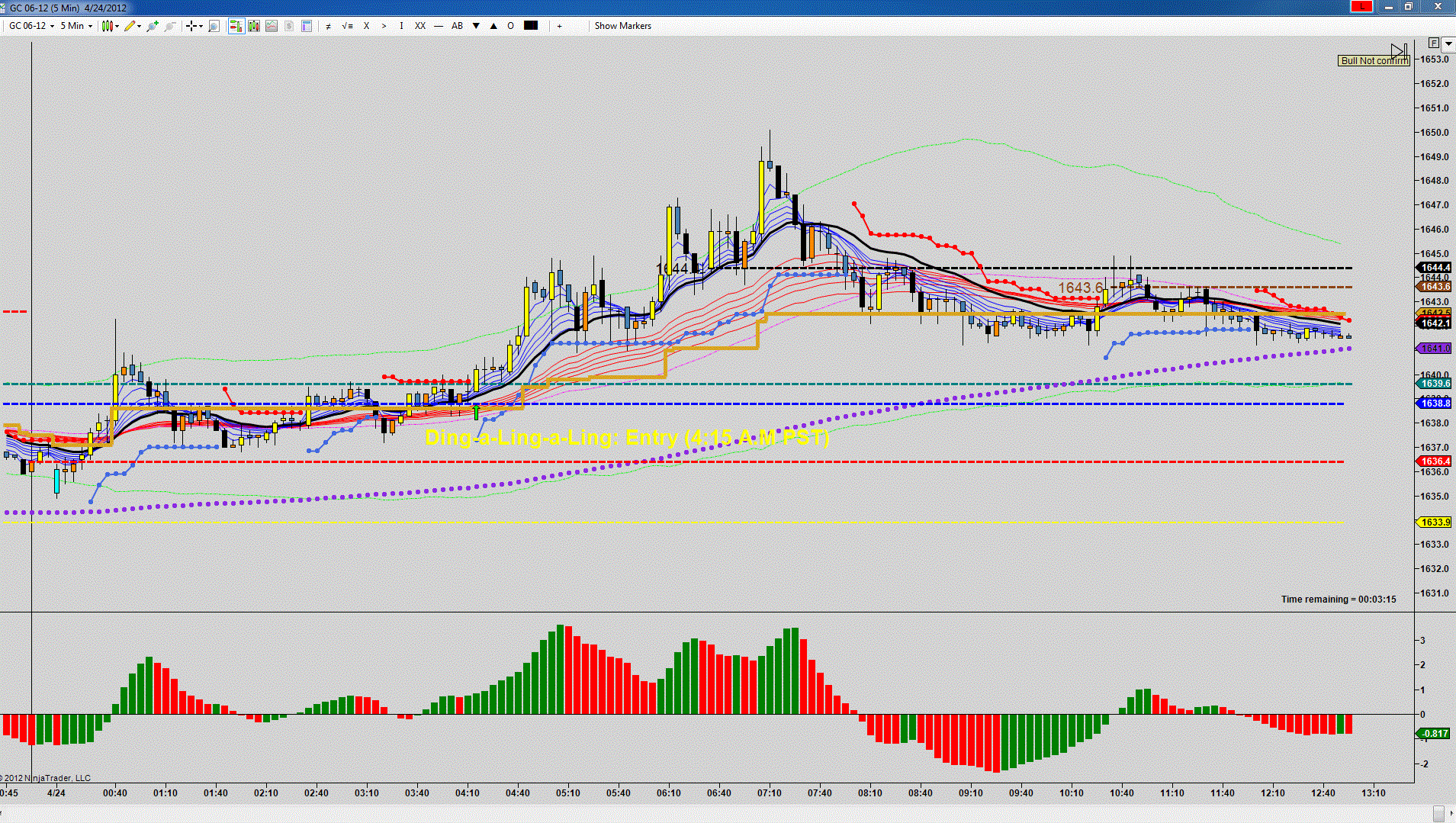
Task: Click the candlestick chart style icon
Action: [108, 26]
